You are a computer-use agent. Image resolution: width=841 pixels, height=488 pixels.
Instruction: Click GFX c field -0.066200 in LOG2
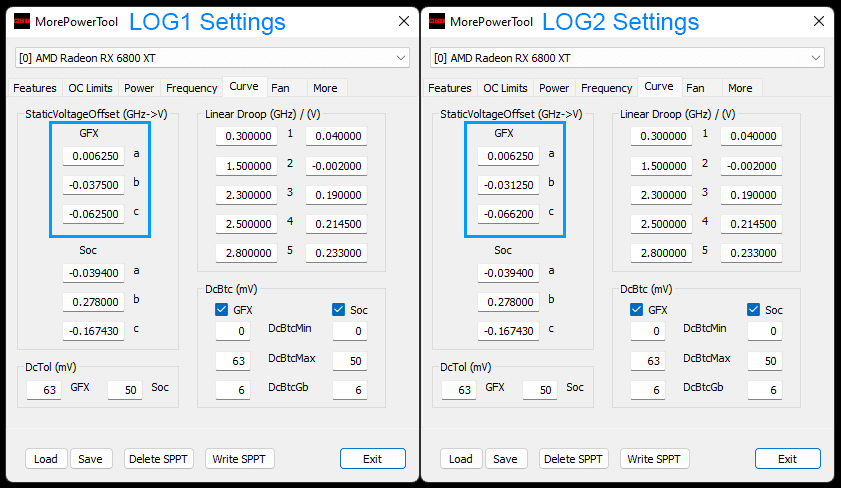(509, 214)
